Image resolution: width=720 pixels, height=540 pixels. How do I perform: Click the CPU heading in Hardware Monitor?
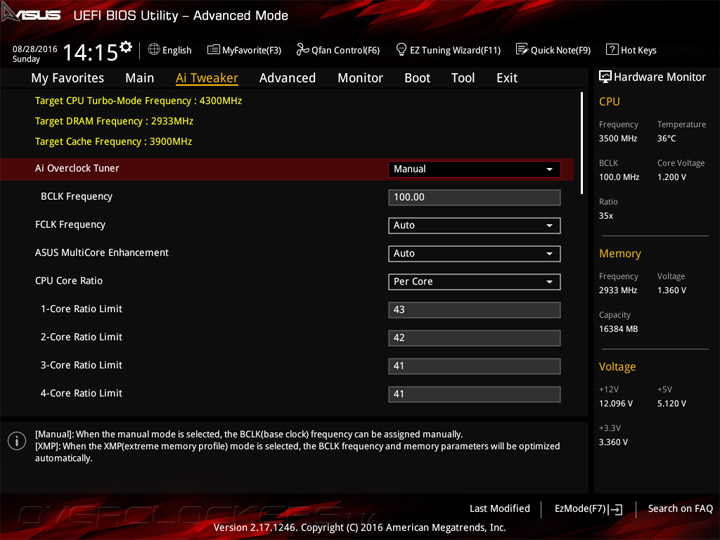point(609,101)
